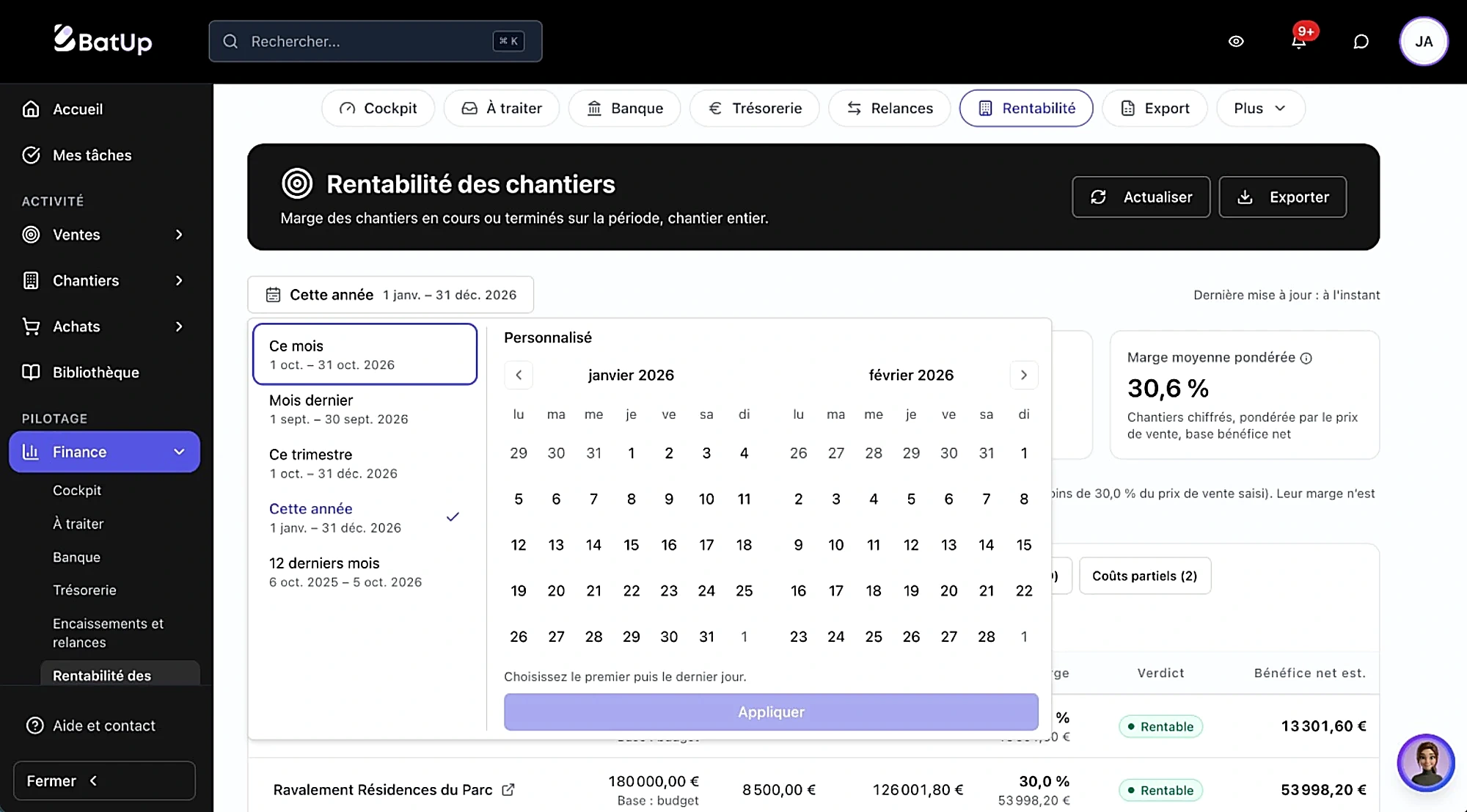This screenshot has width=1467, height=812.
Task: Expand the Chantiers menu chevron
Action: (x=179, y=281)
